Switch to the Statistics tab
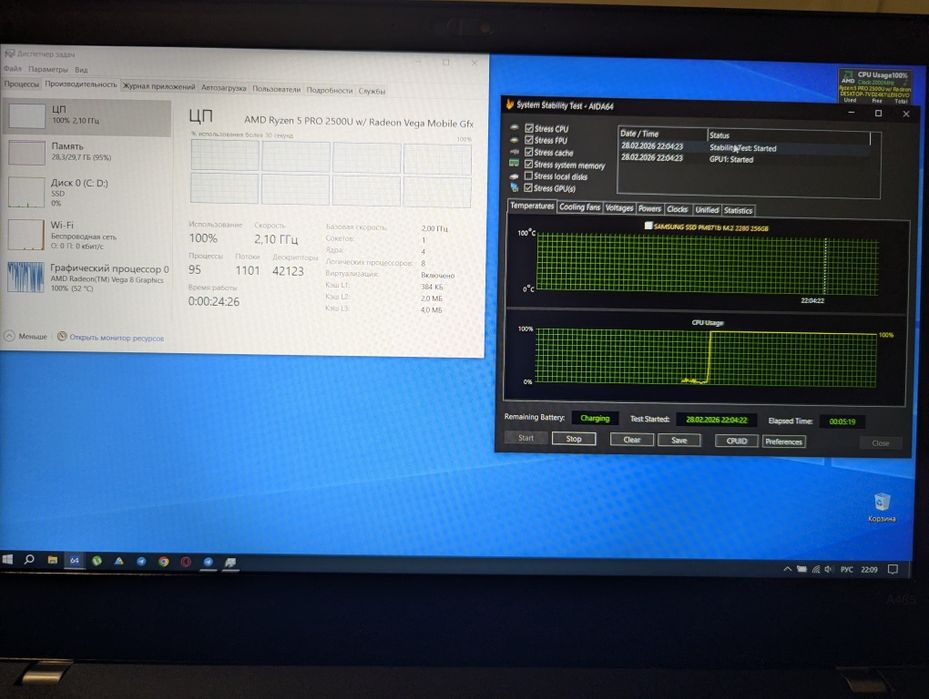Screen dimensions: 929x699 738,210
